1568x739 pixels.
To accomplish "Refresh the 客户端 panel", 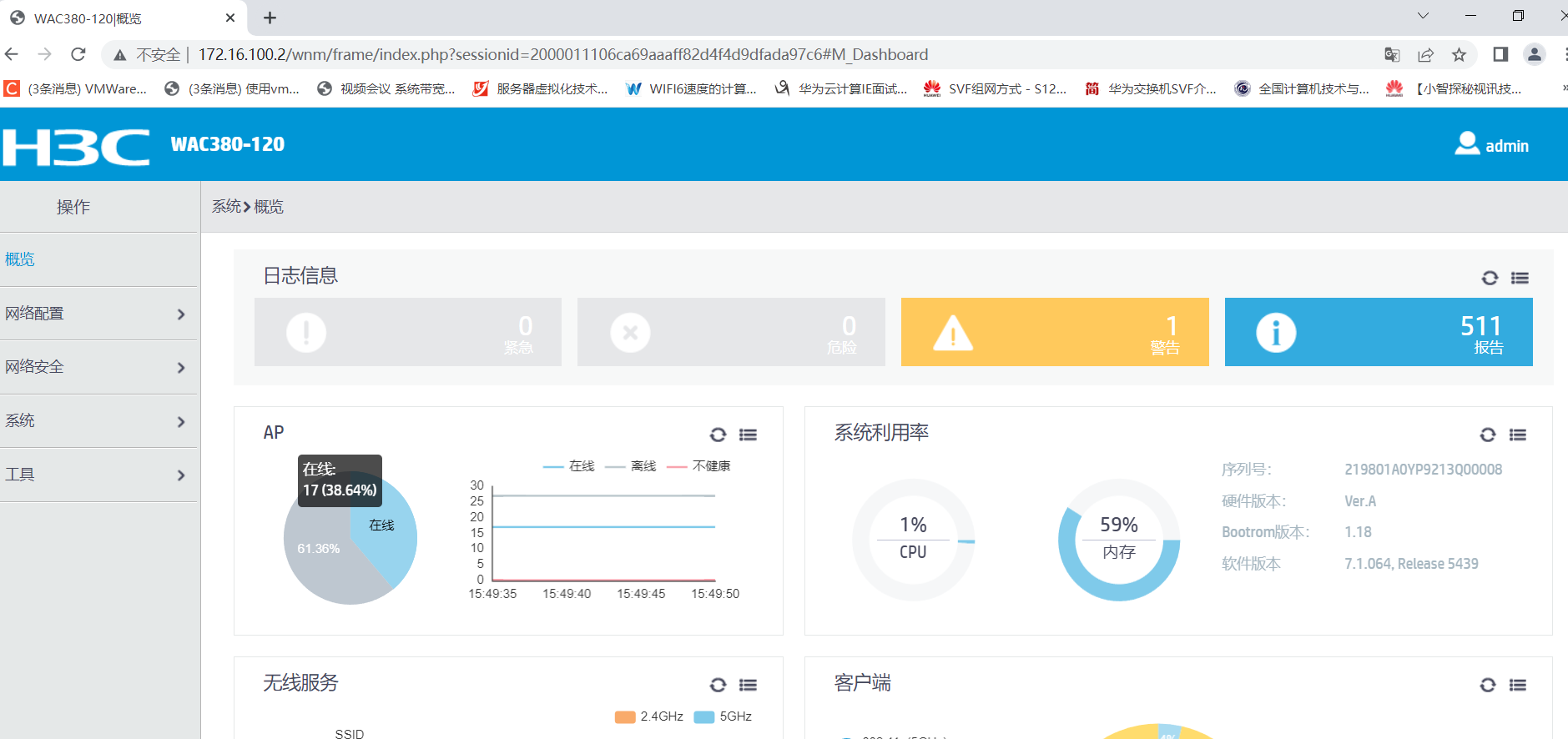I will (1488, 685).
